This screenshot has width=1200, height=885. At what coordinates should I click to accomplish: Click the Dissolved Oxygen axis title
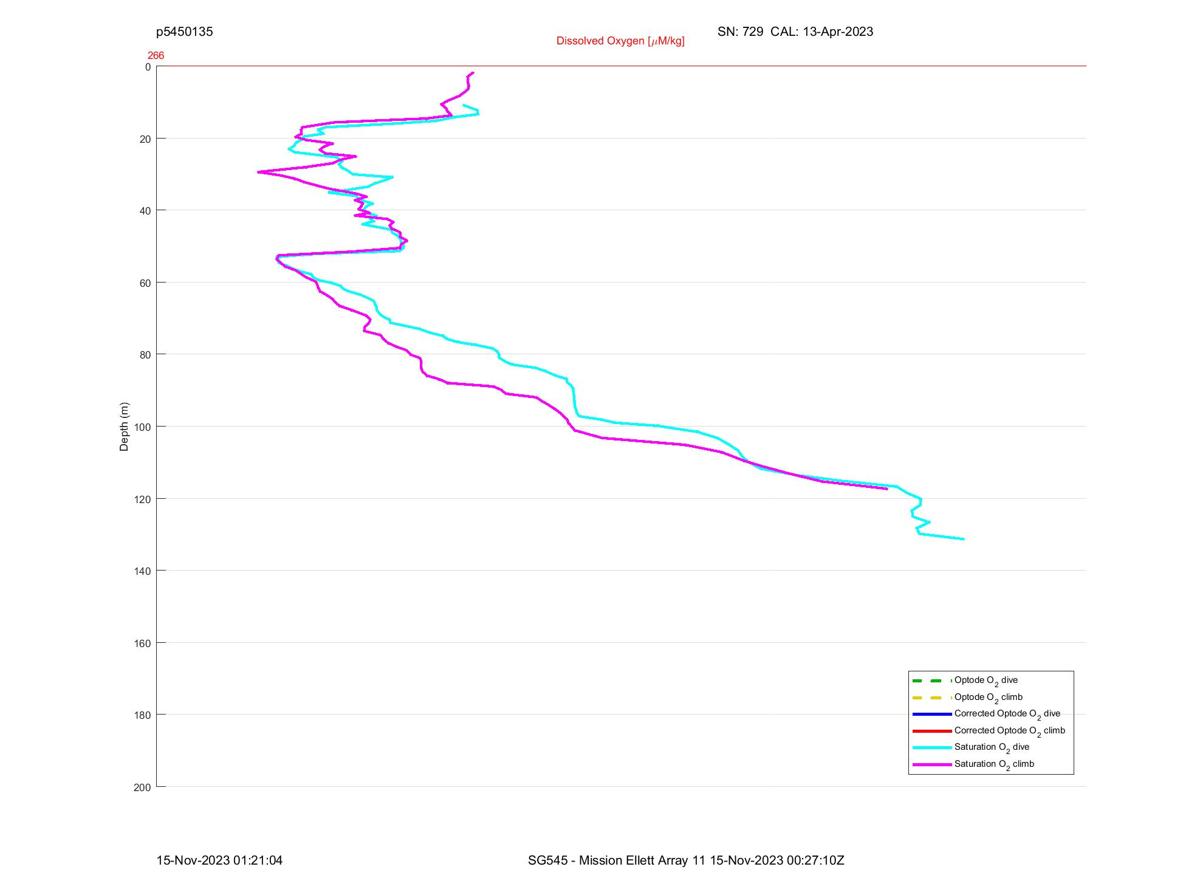click(x=620, y=41)
